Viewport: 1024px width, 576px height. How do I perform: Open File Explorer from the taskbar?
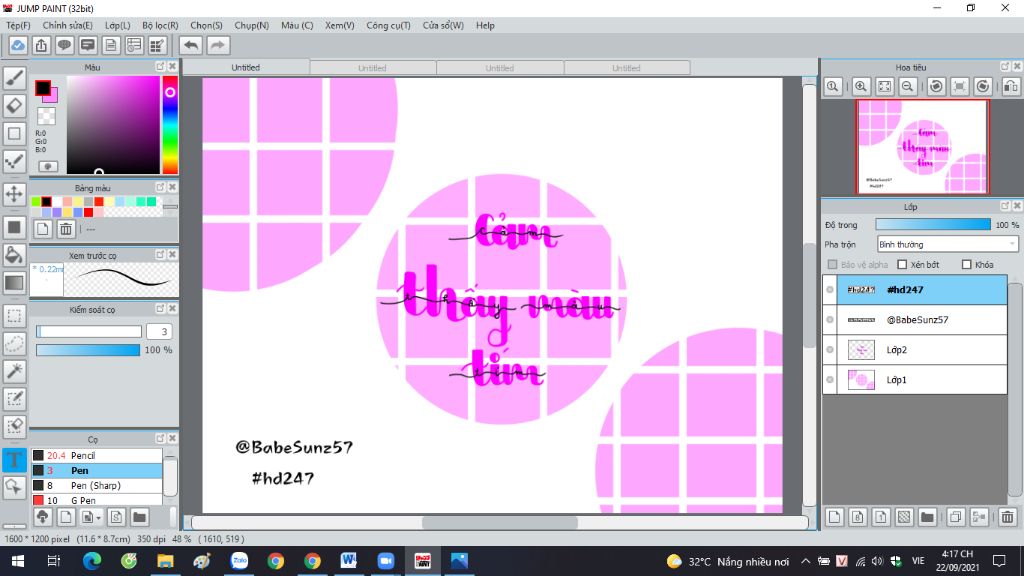pos(165,561)
